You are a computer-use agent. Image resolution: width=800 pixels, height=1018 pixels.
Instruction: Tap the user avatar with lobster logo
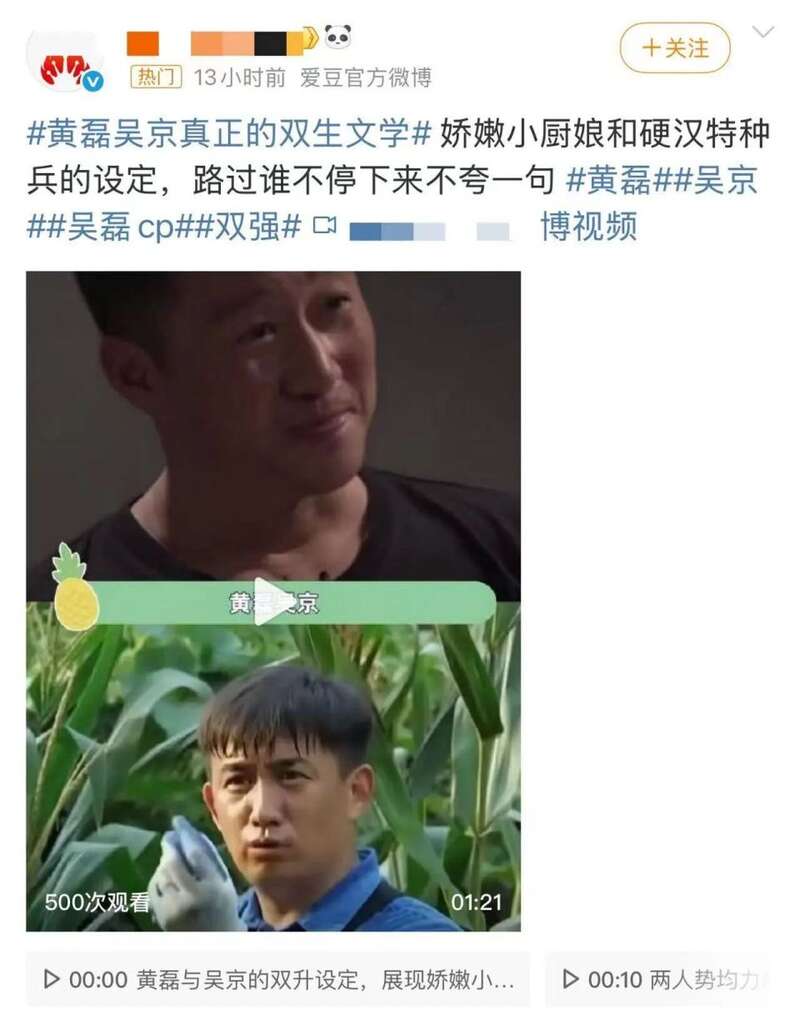(64, 60)
